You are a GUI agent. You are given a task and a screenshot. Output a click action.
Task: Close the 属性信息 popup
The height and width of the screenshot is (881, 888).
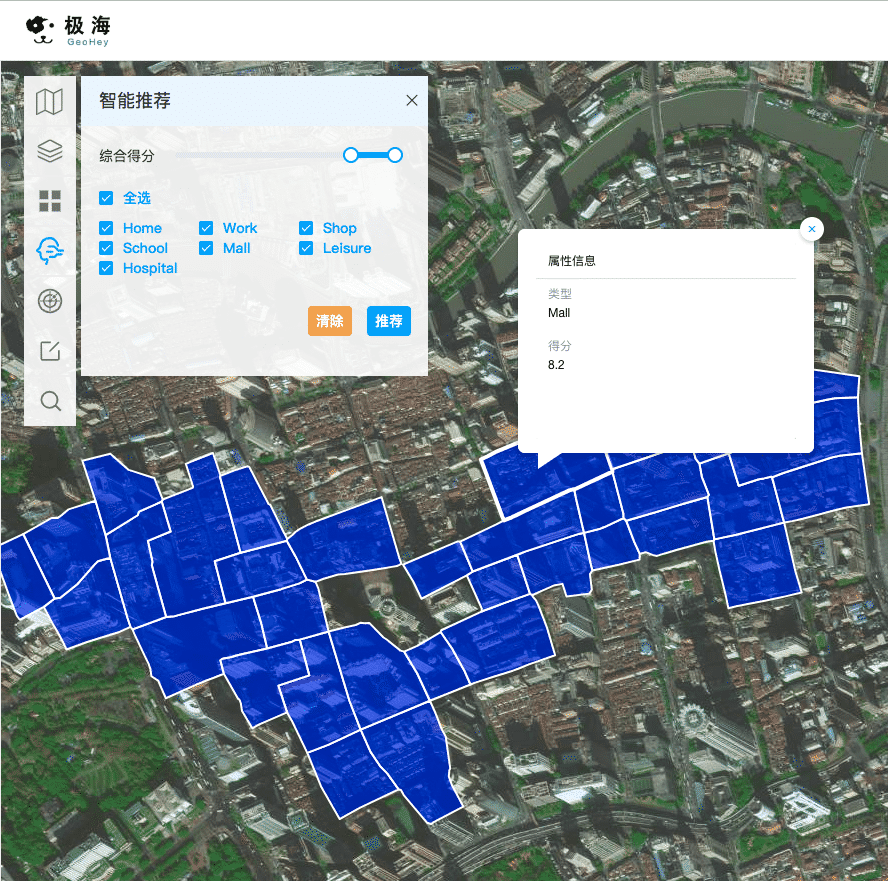pyautogui.click(x=812, y=229)
